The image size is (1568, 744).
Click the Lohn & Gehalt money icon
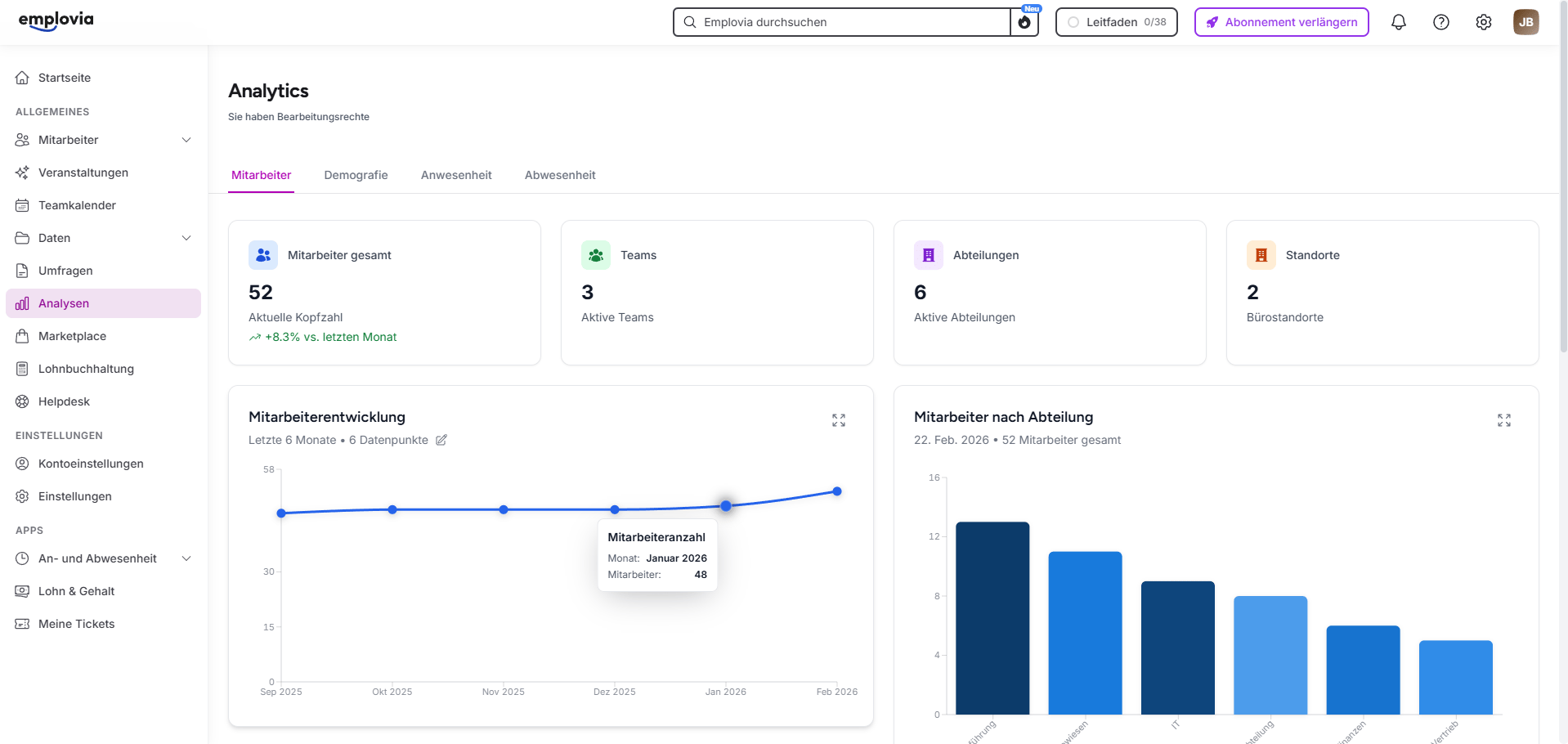coord(22,591)
